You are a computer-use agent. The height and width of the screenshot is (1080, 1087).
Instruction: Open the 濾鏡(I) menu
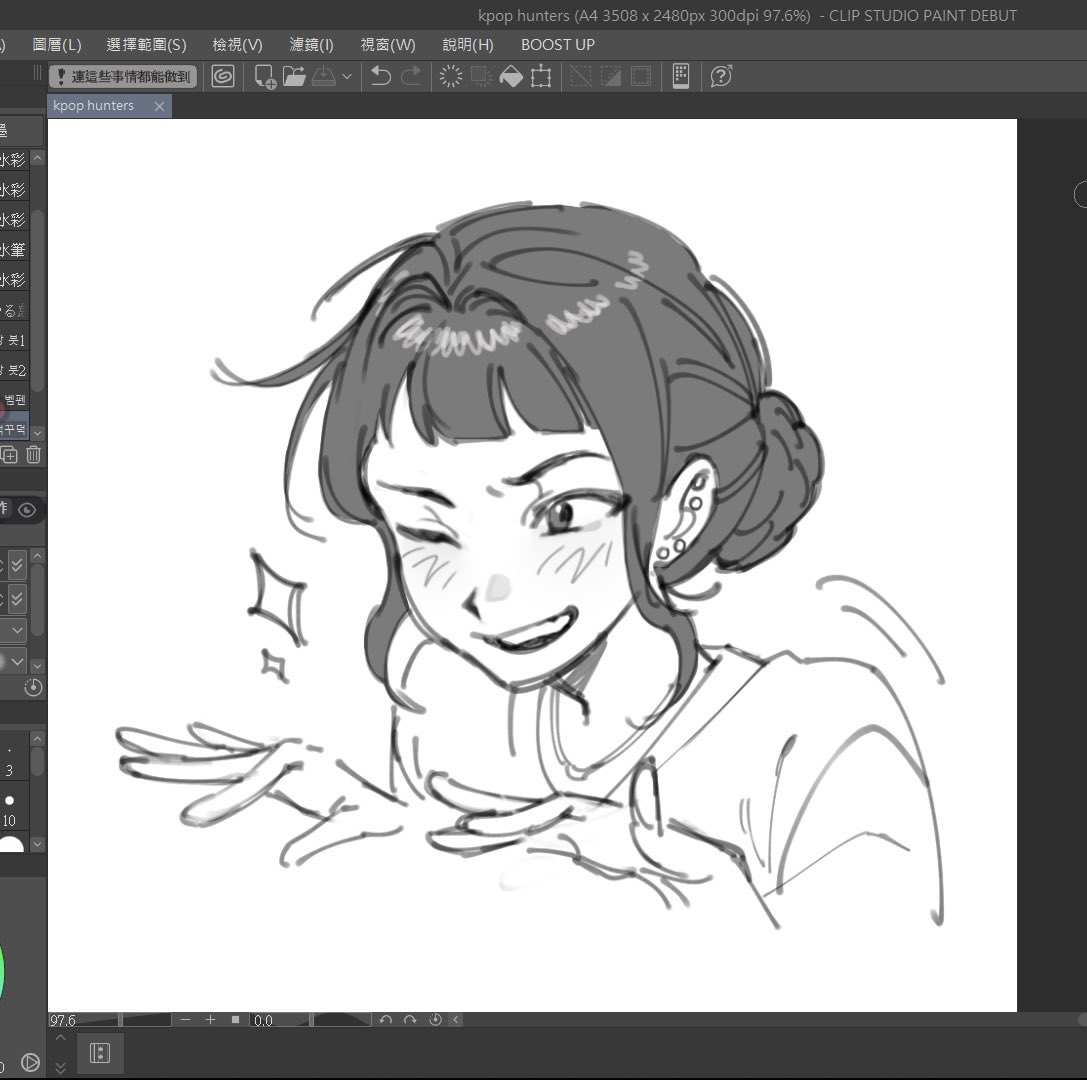[x=311, y=45]
